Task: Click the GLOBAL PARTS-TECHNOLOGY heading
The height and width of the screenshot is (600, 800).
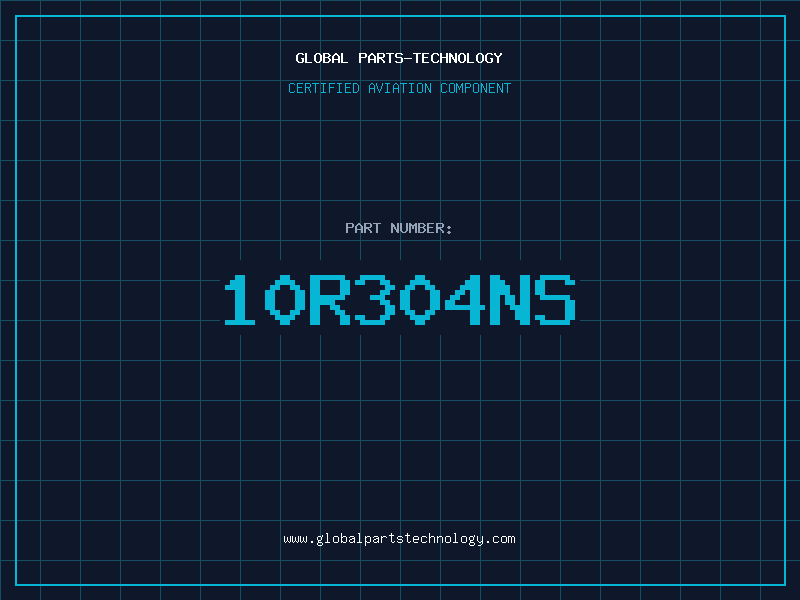Action: click(x=399, y=58)
